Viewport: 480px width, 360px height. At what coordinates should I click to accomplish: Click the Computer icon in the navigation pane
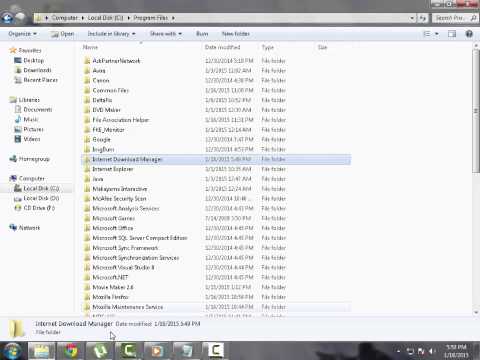coord(13,178)
